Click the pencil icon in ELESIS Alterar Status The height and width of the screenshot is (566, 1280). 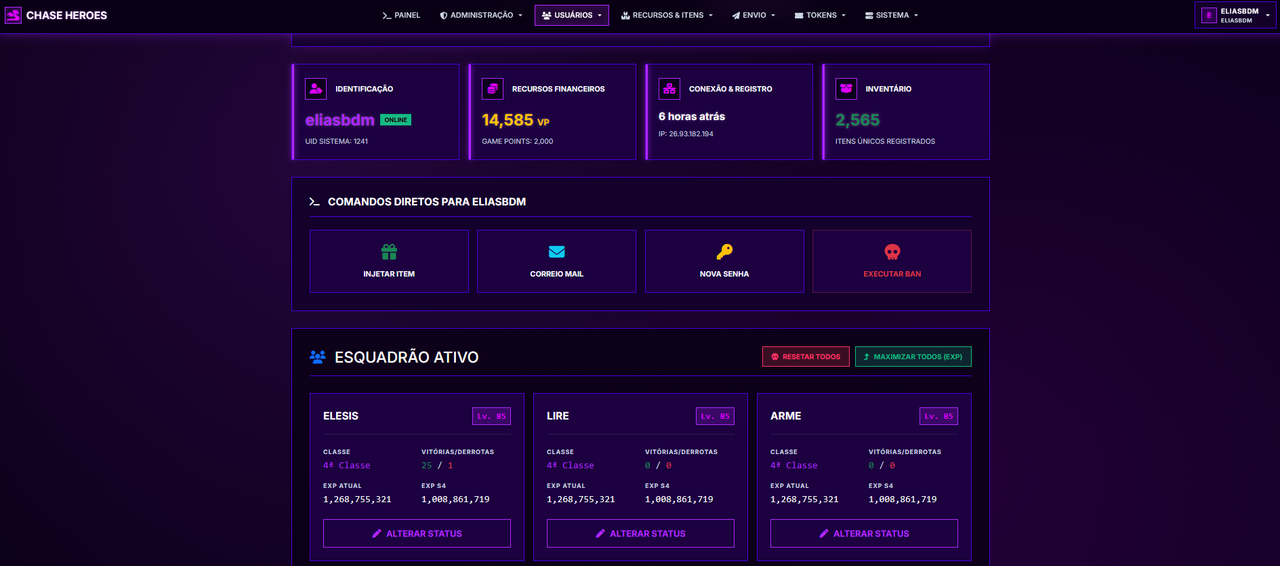[x=377, y=533]
